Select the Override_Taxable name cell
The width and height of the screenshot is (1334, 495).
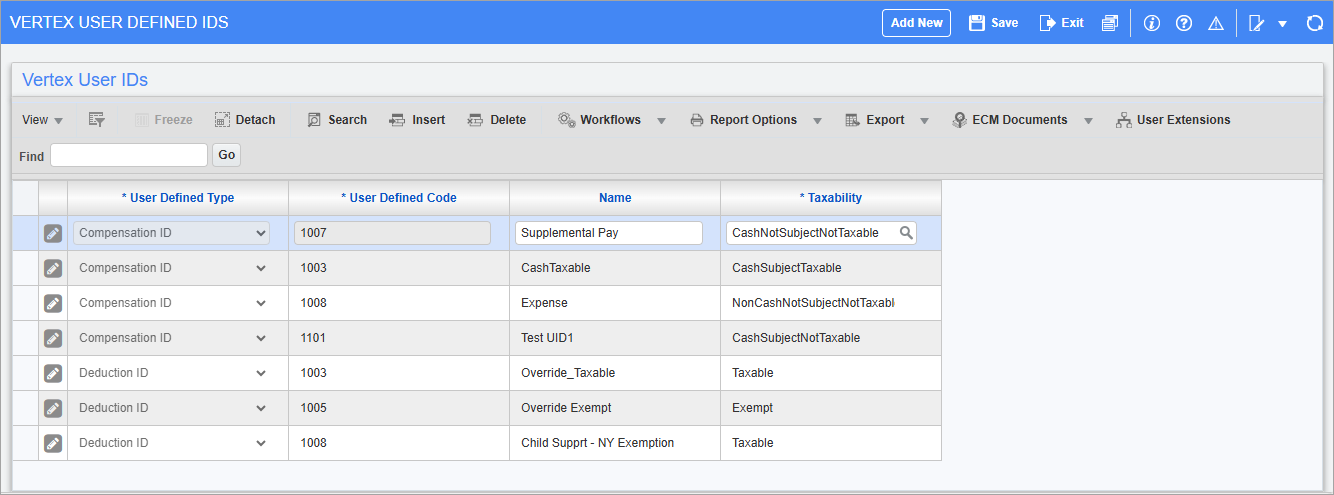615,373
